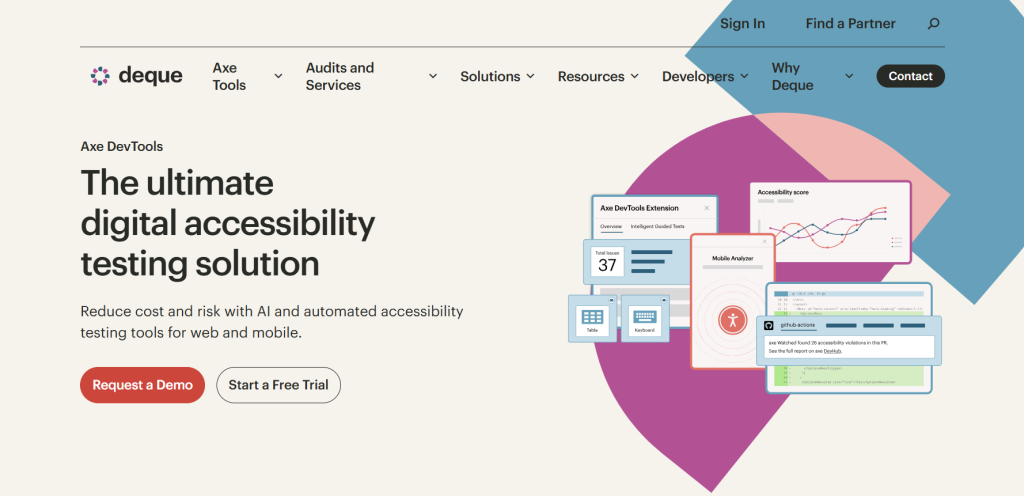Close the Axe DevTools Extension illustration panel

coord(706,208)
